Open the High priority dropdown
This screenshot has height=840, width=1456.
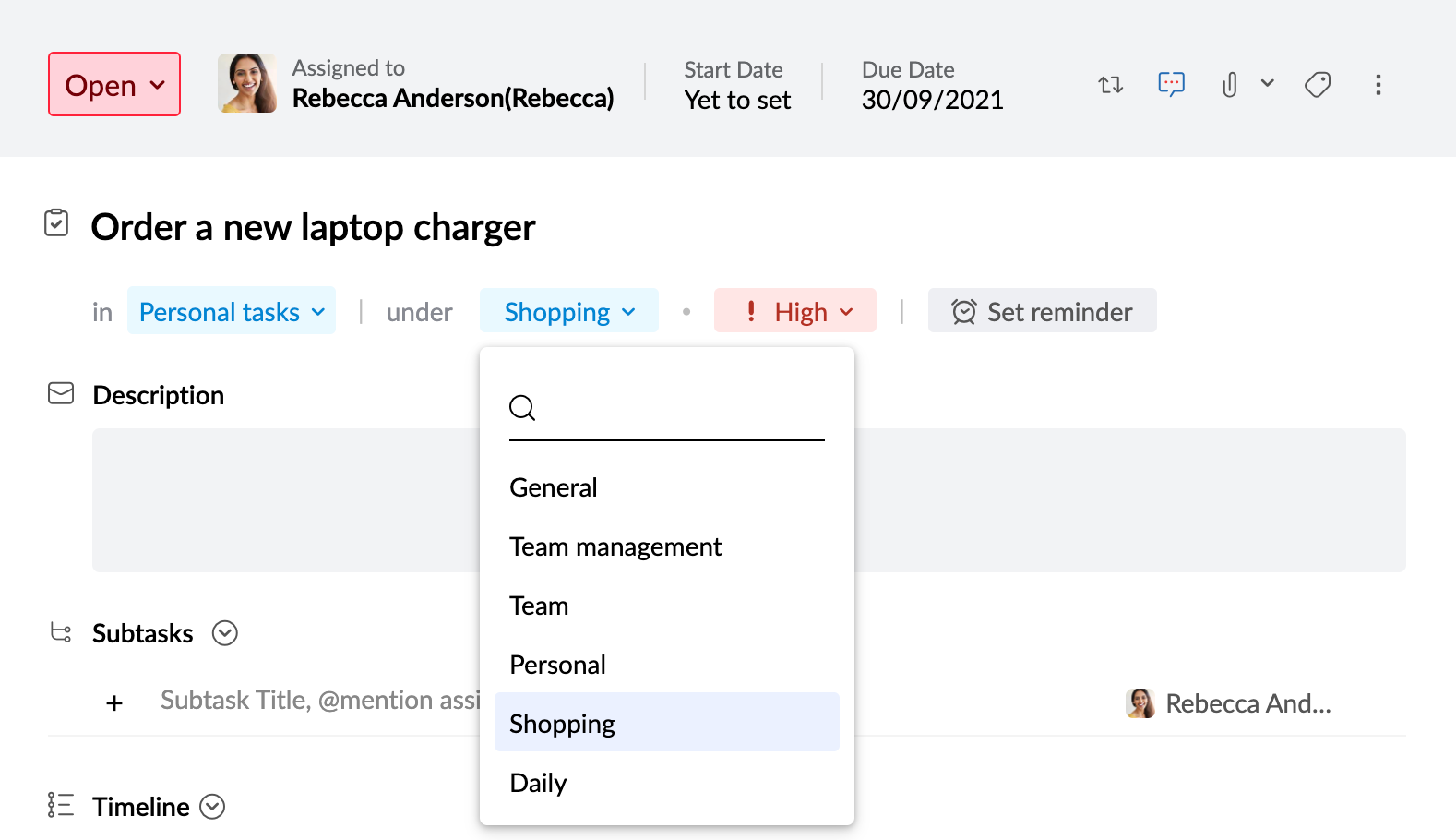pos(794,312)
